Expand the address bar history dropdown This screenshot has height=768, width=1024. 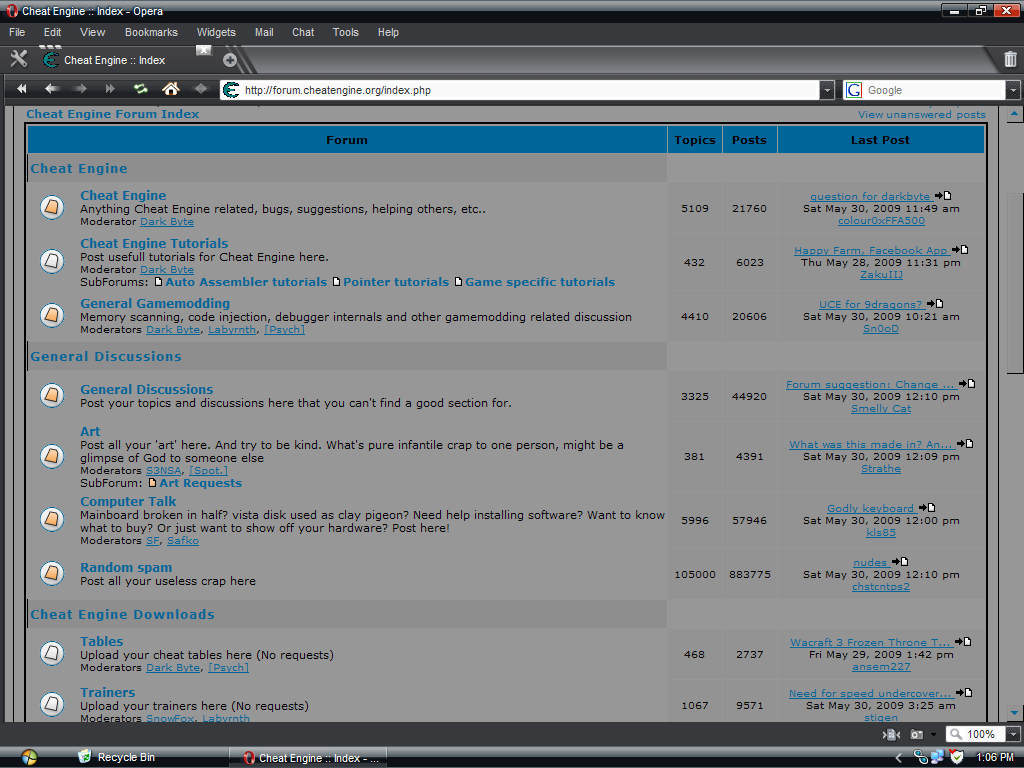[827, 90]
